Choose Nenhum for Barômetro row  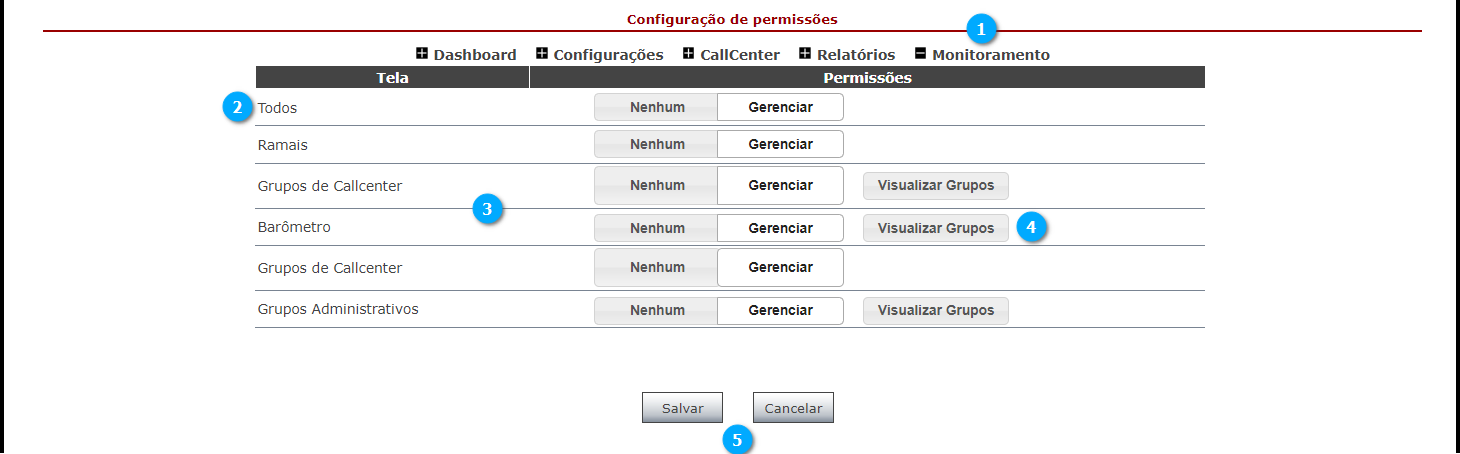click(x=656, y=228)
